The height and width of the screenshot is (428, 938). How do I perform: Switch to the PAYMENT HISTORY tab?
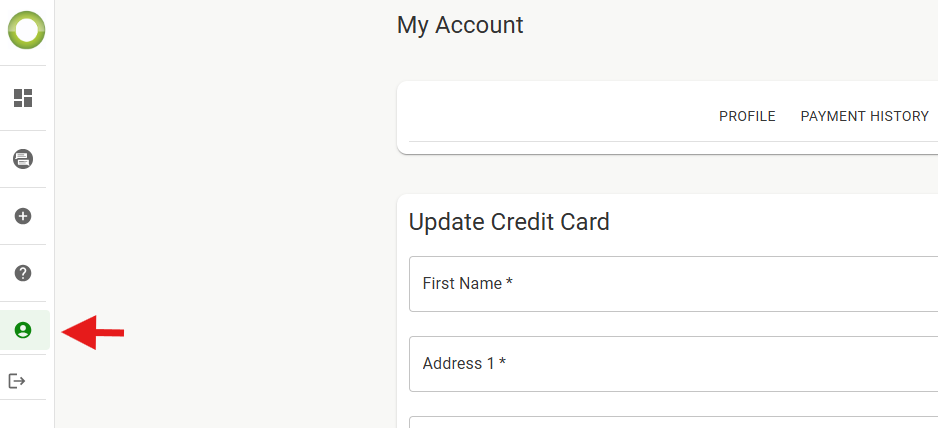(x=864, y=116)
